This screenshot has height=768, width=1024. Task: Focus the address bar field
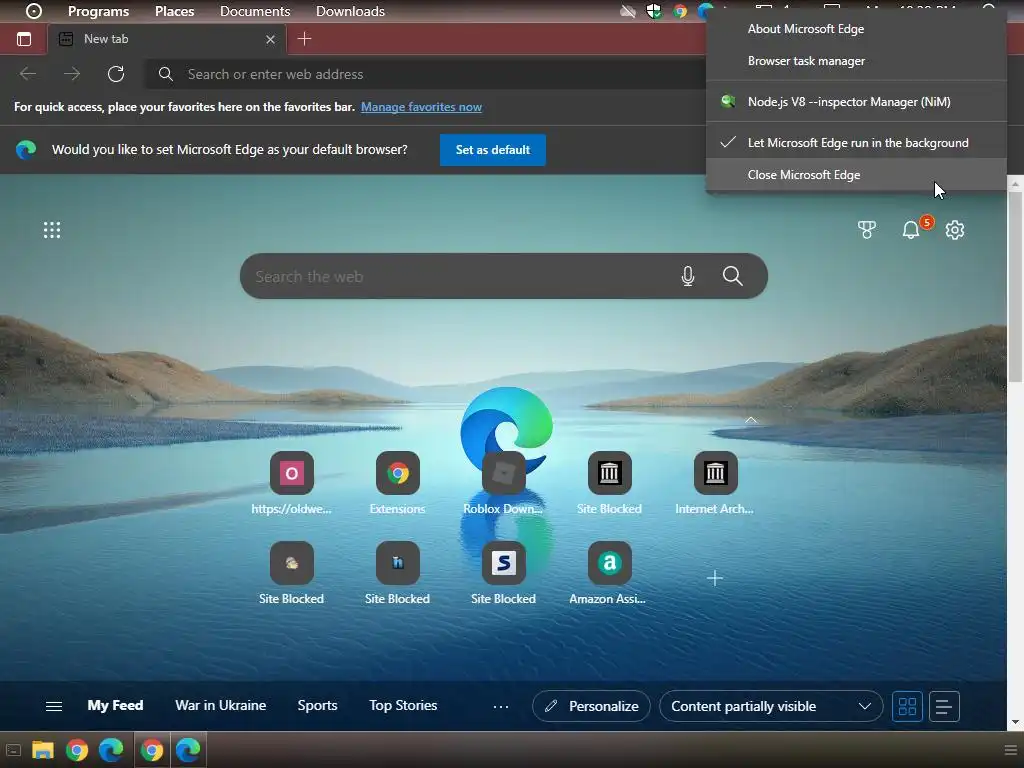coord(424,74)
